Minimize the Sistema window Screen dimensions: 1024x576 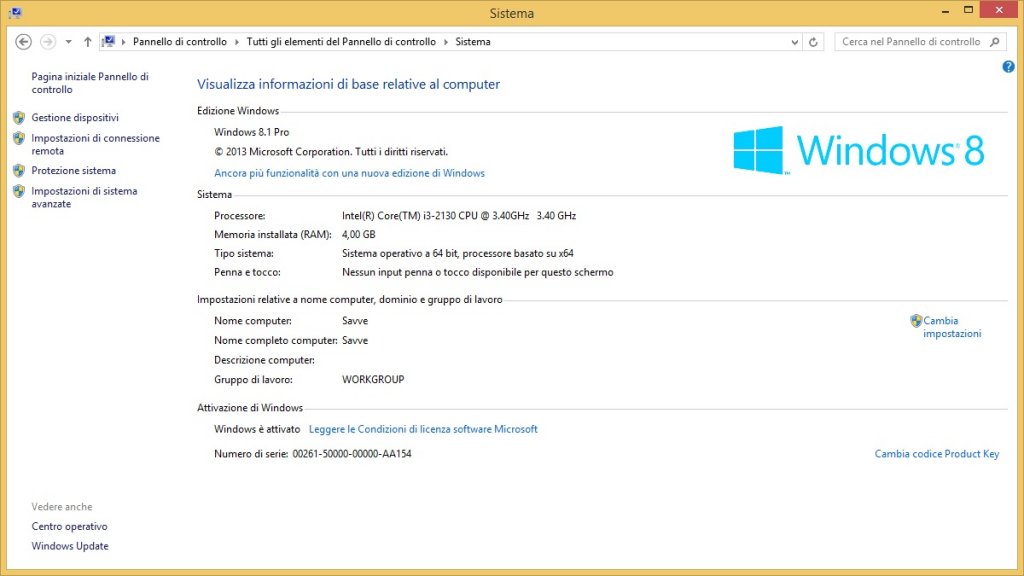945,11
